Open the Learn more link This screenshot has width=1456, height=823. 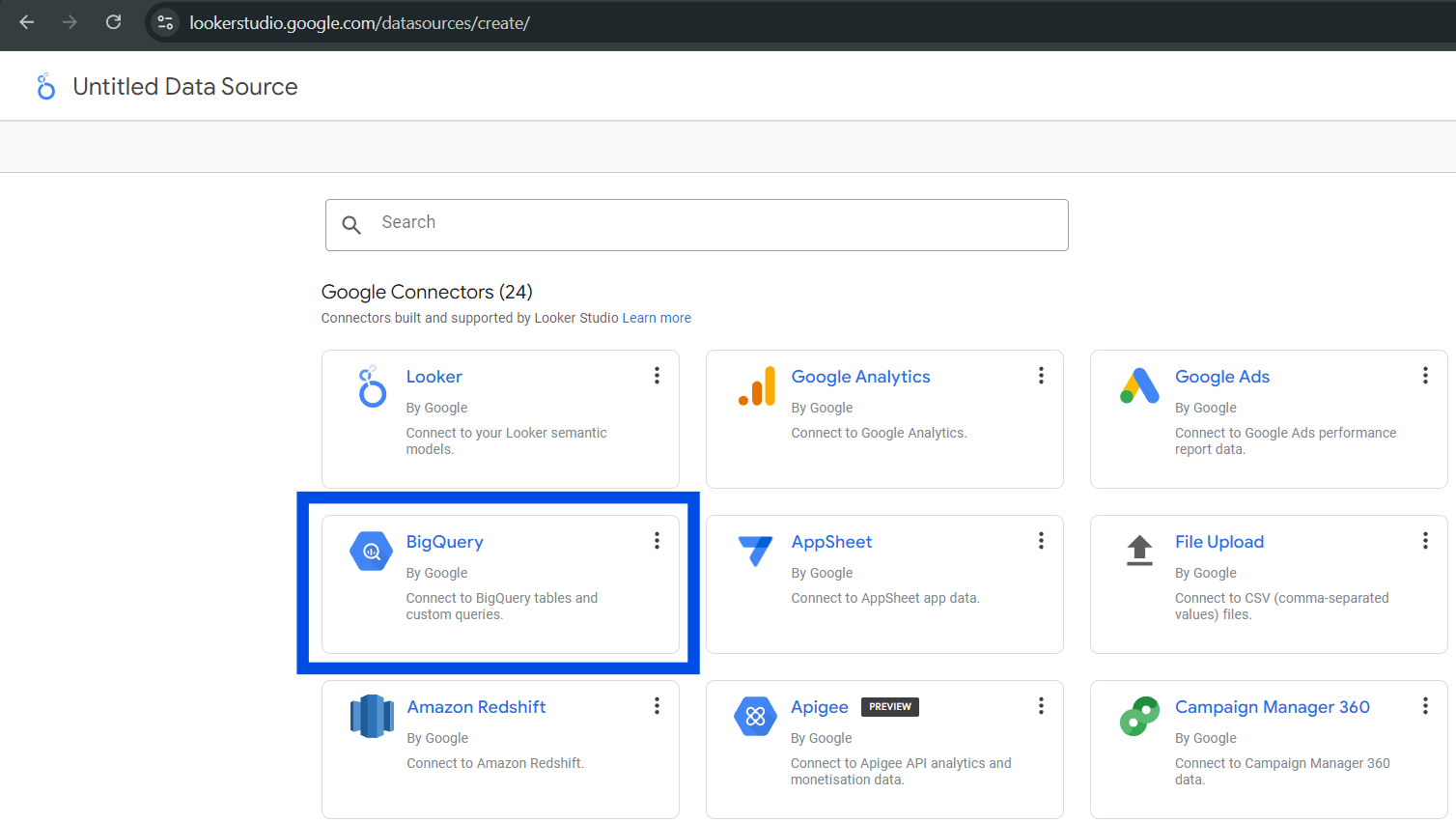657,318
